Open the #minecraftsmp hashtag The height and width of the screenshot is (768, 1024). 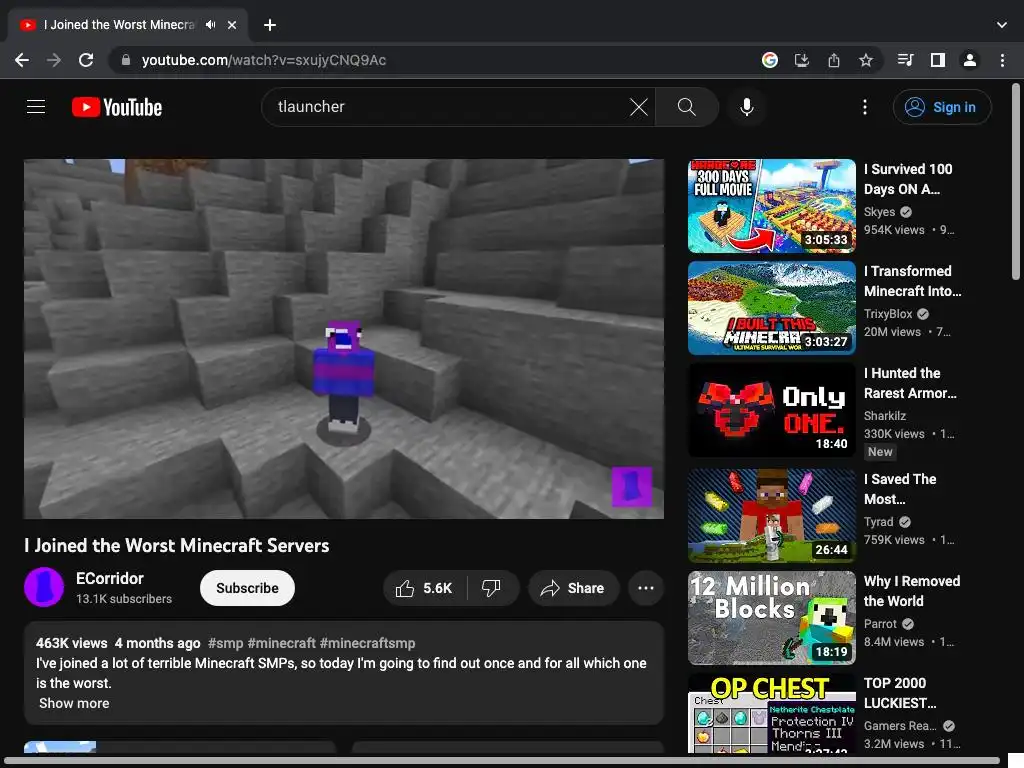367,643
